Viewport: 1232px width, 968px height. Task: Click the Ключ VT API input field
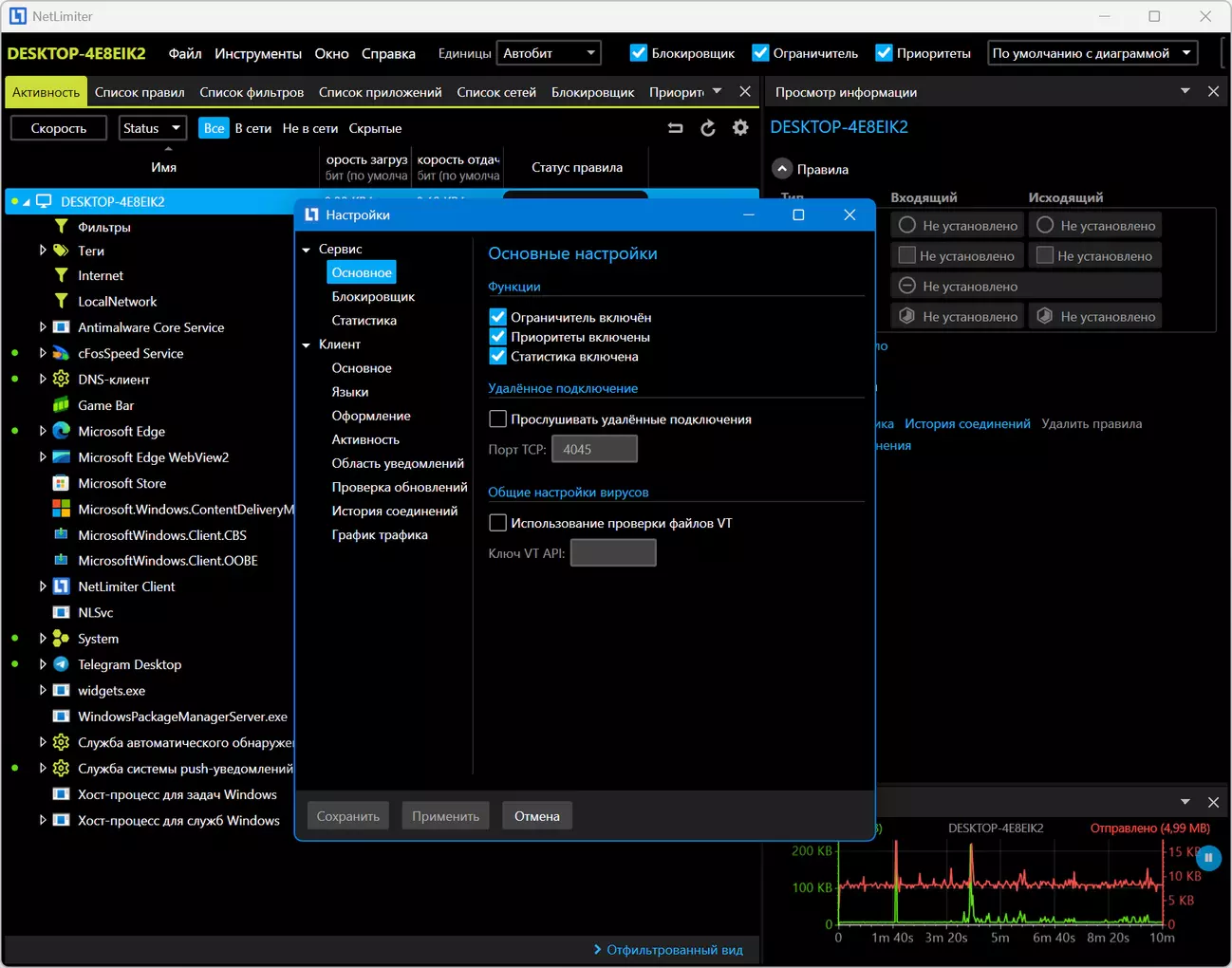click(x=613, y=552)
